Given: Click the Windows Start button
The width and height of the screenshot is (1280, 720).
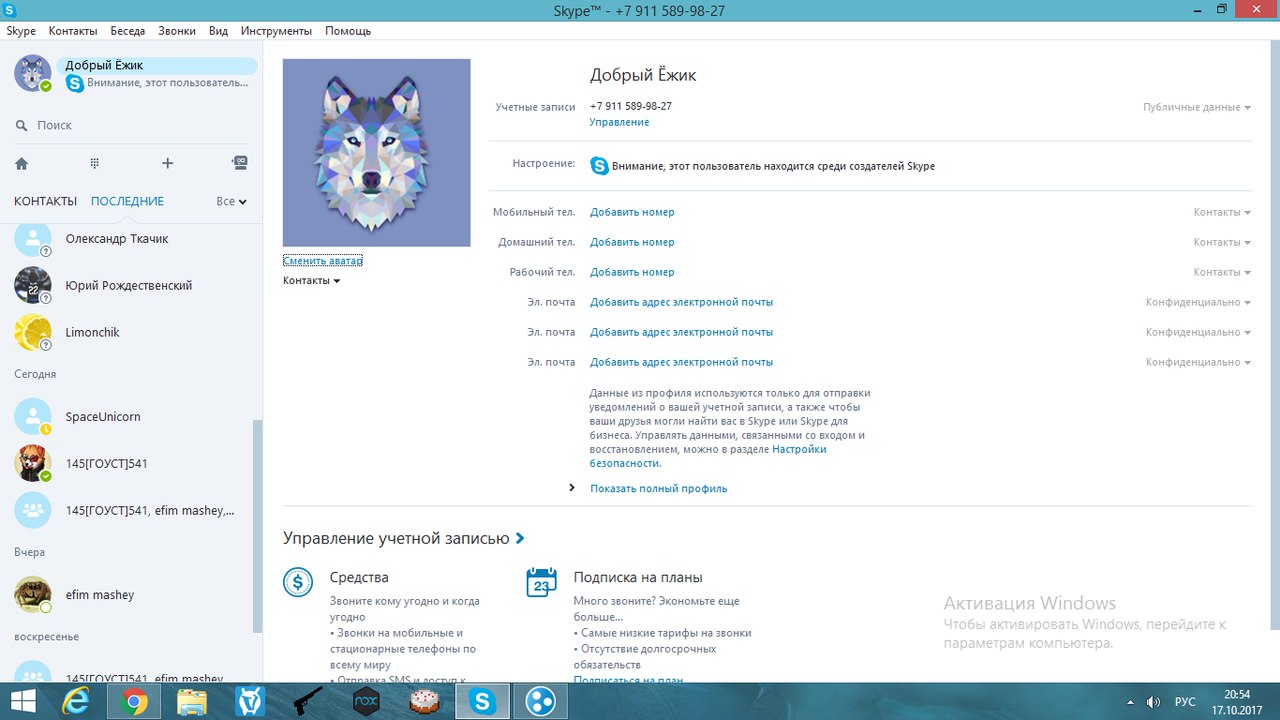Looking at the screenshot, I should 22,702.
